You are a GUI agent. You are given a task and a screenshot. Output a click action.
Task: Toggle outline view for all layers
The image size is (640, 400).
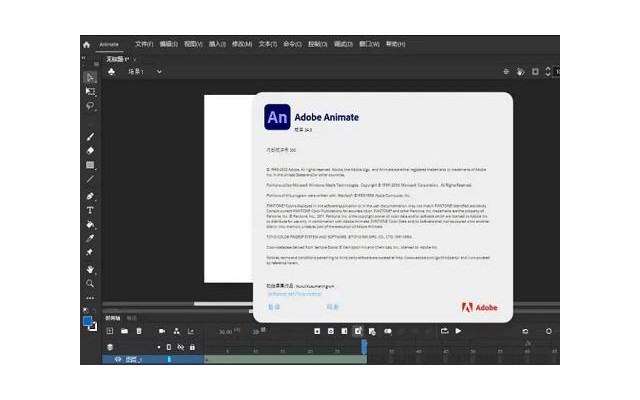[x=169, y=347]
